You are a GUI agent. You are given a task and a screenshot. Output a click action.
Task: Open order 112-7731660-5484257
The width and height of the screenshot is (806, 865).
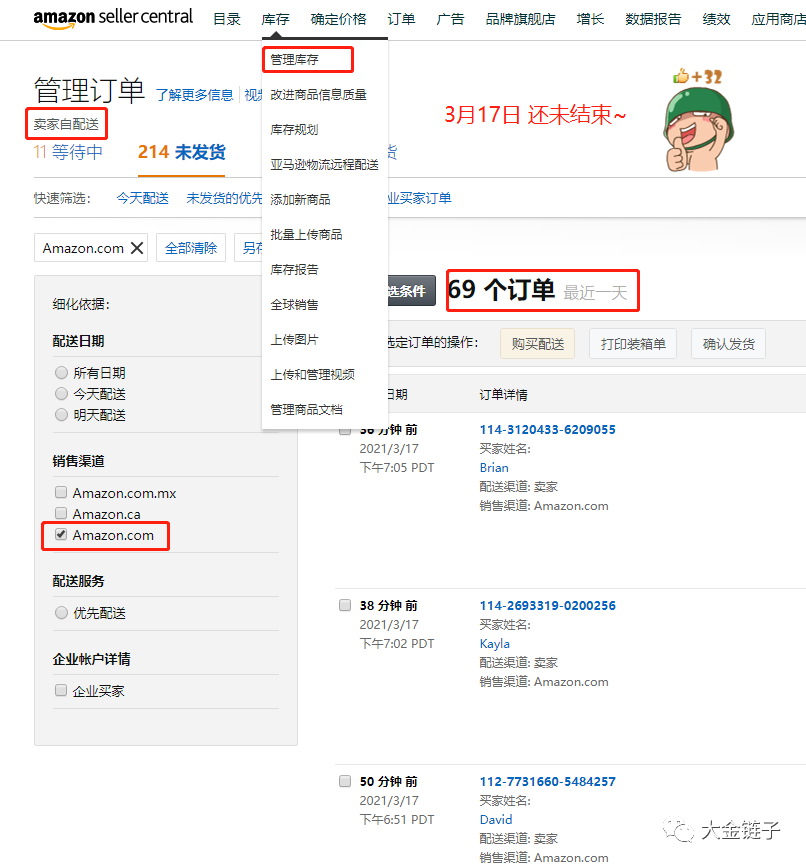tap(547, 782)
